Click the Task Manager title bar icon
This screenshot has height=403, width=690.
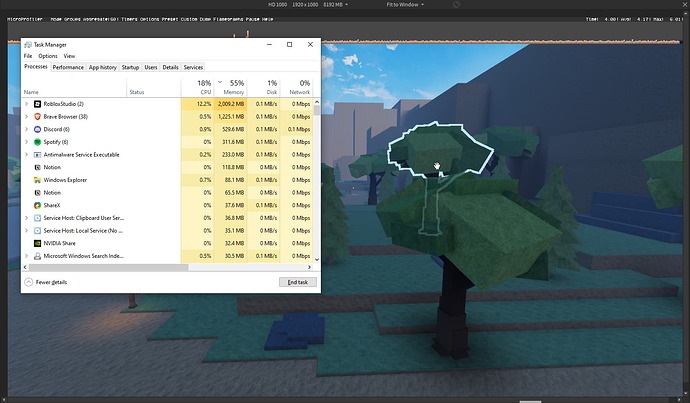click(28, 44)
